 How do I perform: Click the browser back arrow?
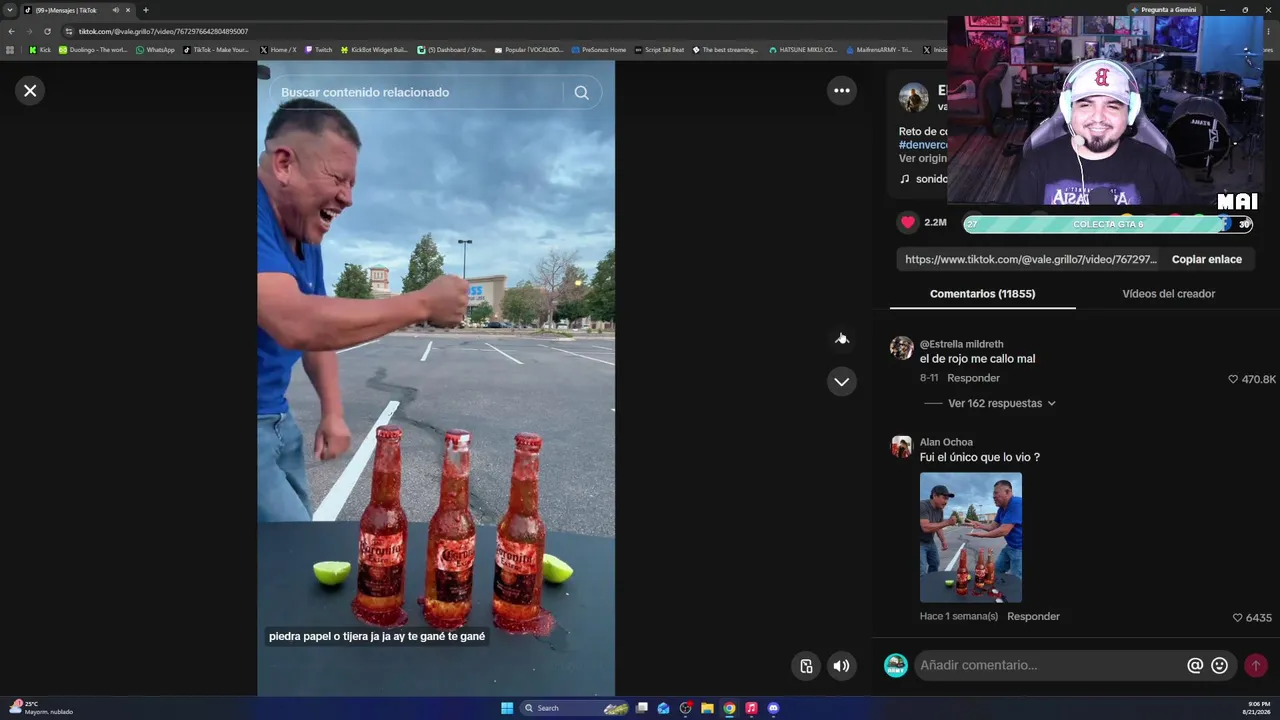click(11, 31)
